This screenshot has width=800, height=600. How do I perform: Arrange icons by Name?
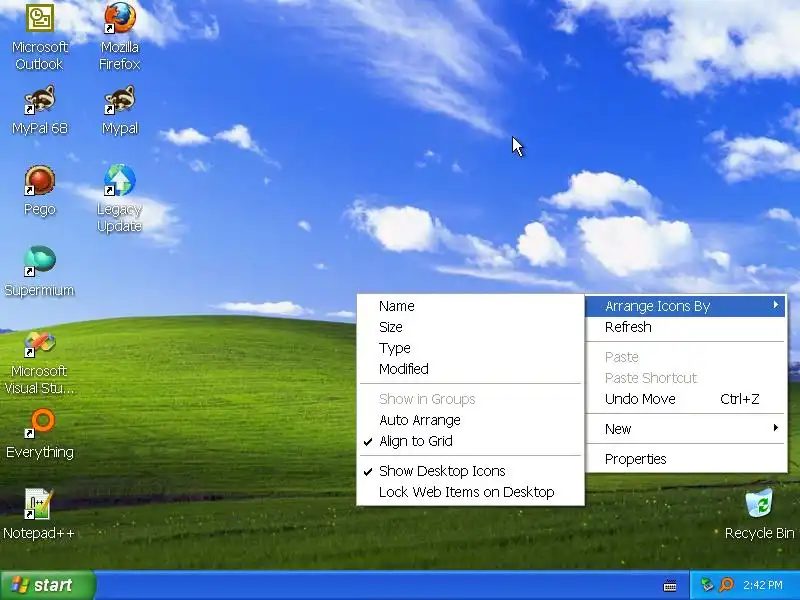470,306
